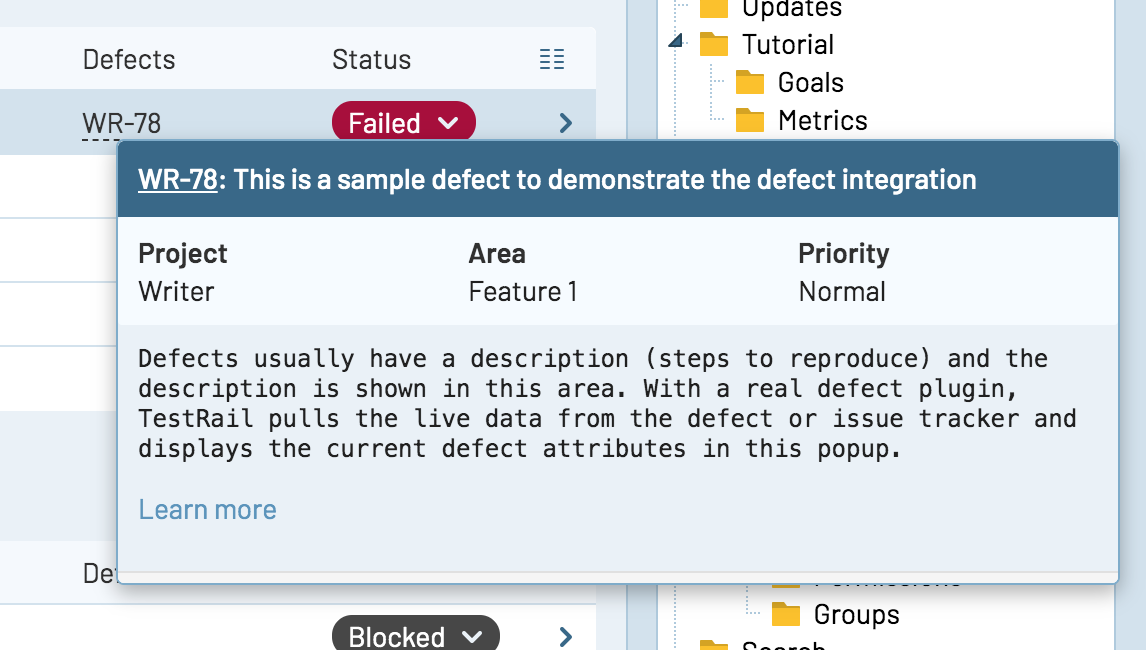The width and height of the screenshot is (1146, 650).
Task: Click the Defects column header
Action: 129,60
